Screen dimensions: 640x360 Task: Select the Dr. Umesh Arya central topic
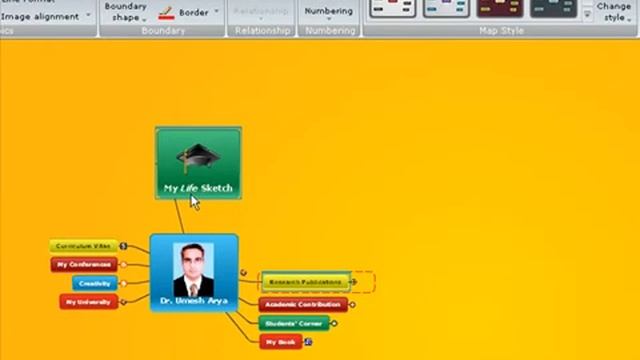coord(194,273)
